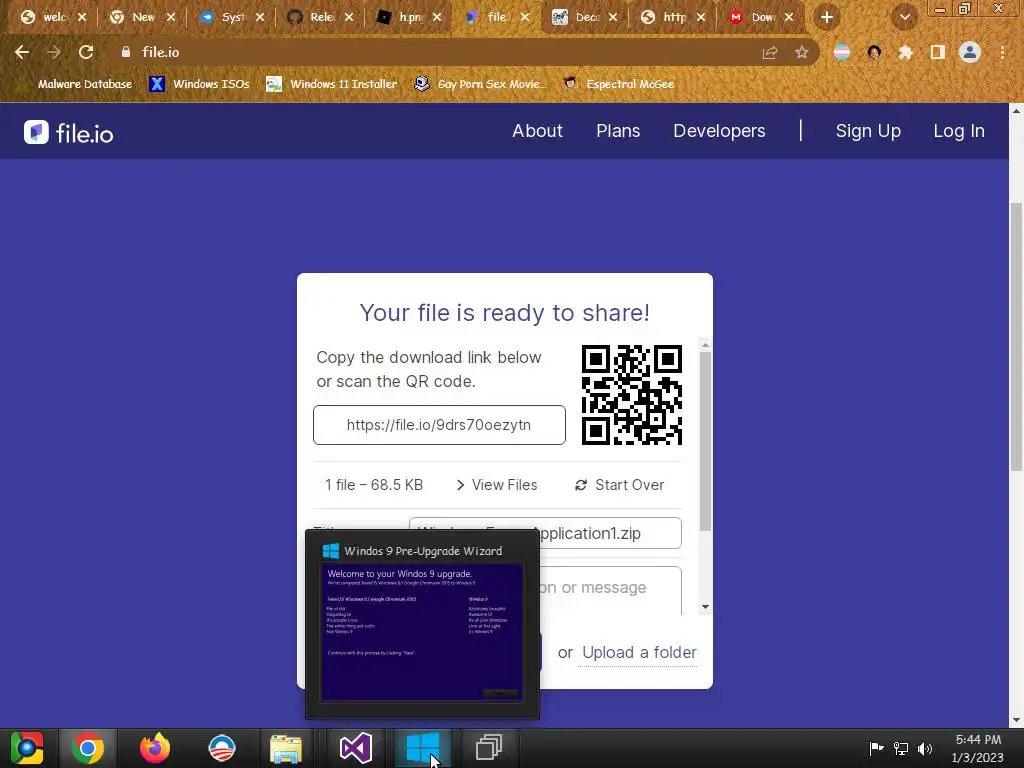Click the site lock icon in address bar
This screenshot has width=1024, height=768.
pos(126,52)
